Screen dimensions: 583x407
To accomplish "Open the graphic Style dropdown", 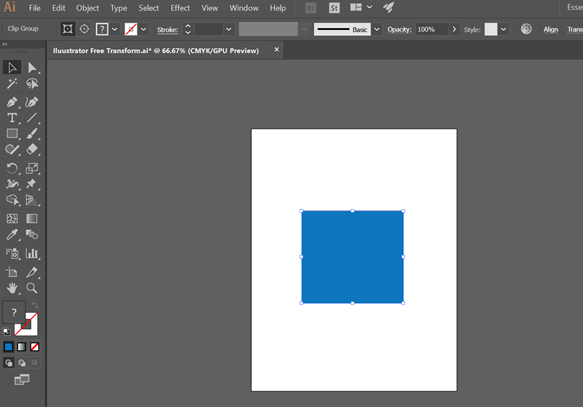I will (503, 29).
